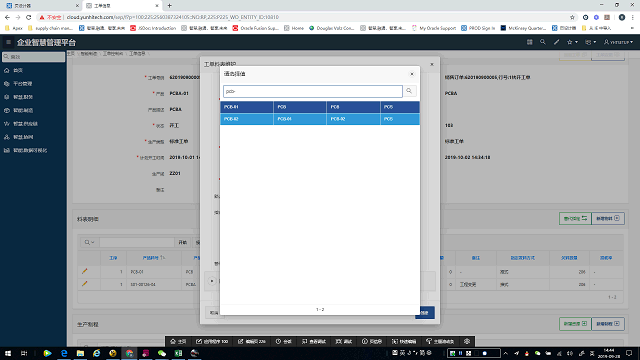
Task: Open WeChat from taskbar
Action: tap(162, 353)
